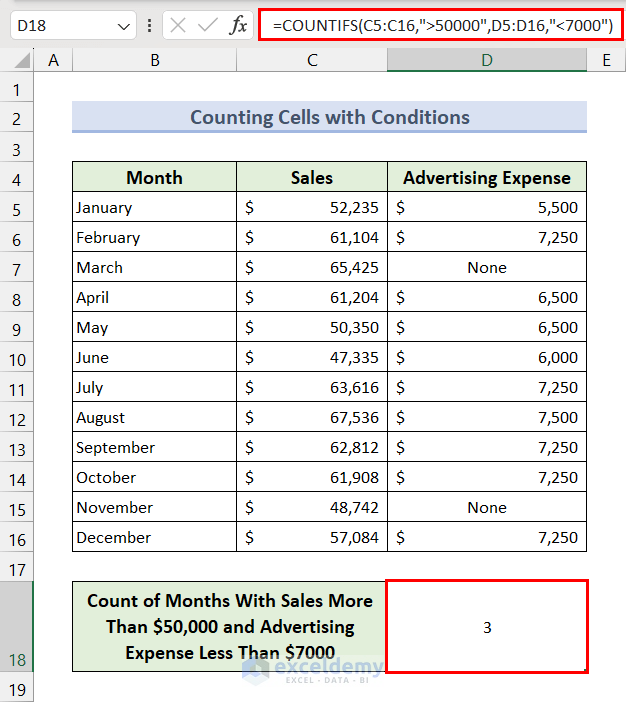Click the Insert Function fx icon

[x=238, y=25]
